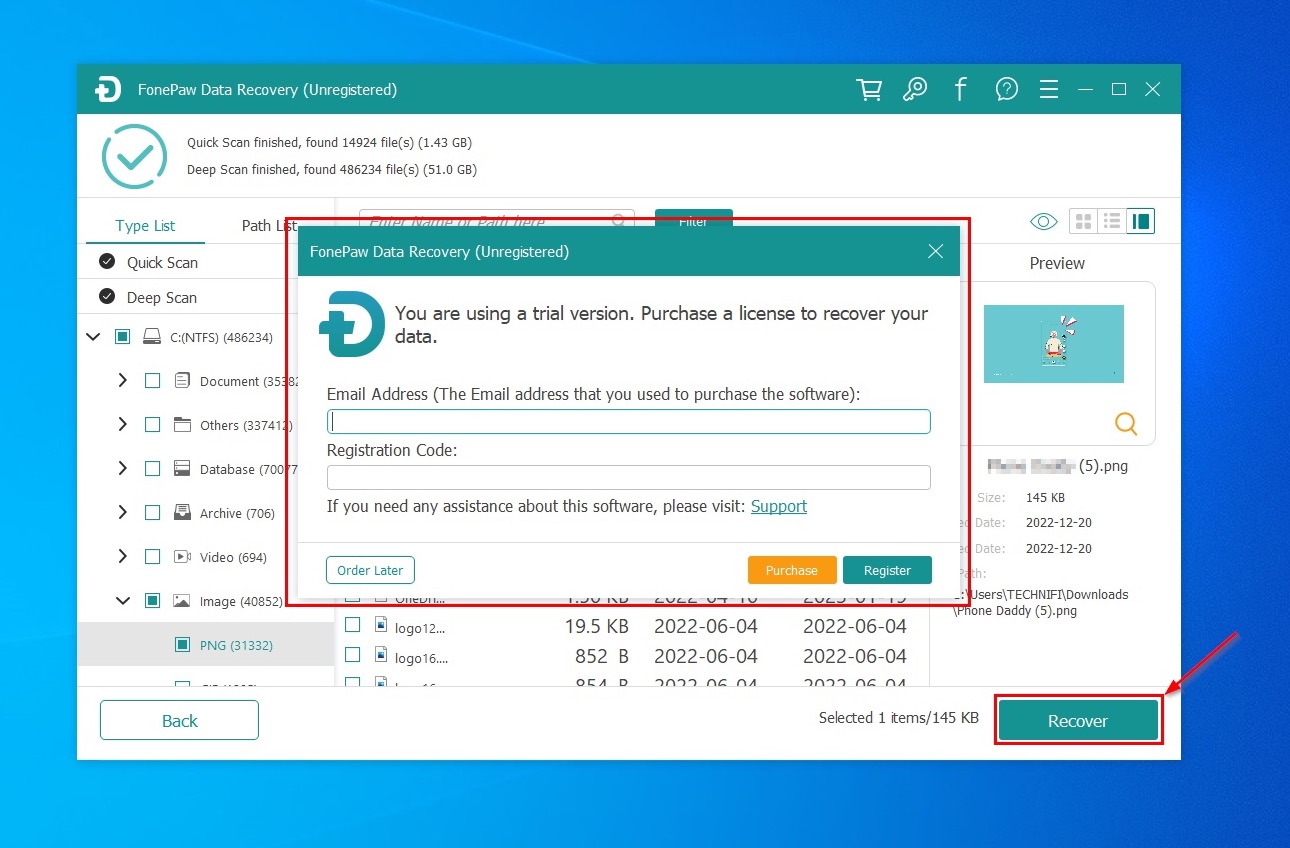Click the Register button
The image size is (1290, 848).
tap(887, 570)
